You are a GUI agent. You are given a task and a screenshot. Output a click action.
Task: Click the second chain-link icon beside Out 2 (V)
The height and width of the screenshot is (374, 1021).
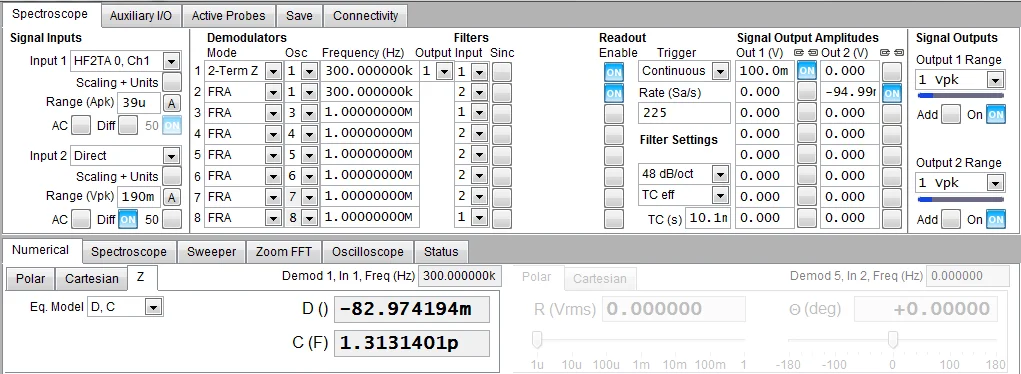click(x=898, y=53)
